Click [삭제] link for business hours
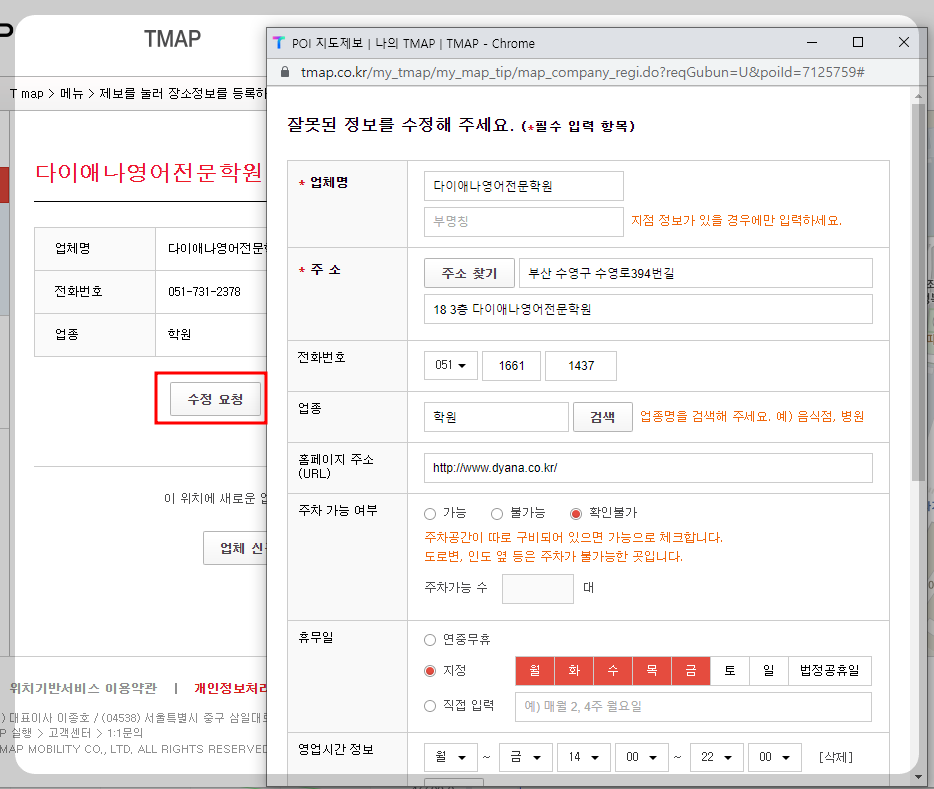Viewport: 934px width, 789px height. [x=836, y=757]
